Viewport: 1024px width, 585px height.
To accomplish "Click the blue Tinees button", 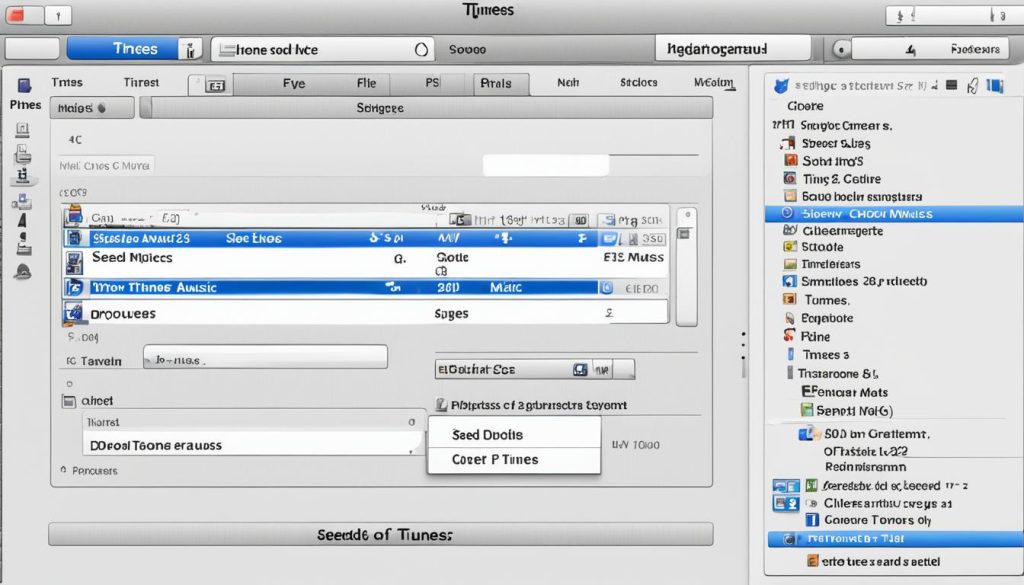I will [124, 49].
